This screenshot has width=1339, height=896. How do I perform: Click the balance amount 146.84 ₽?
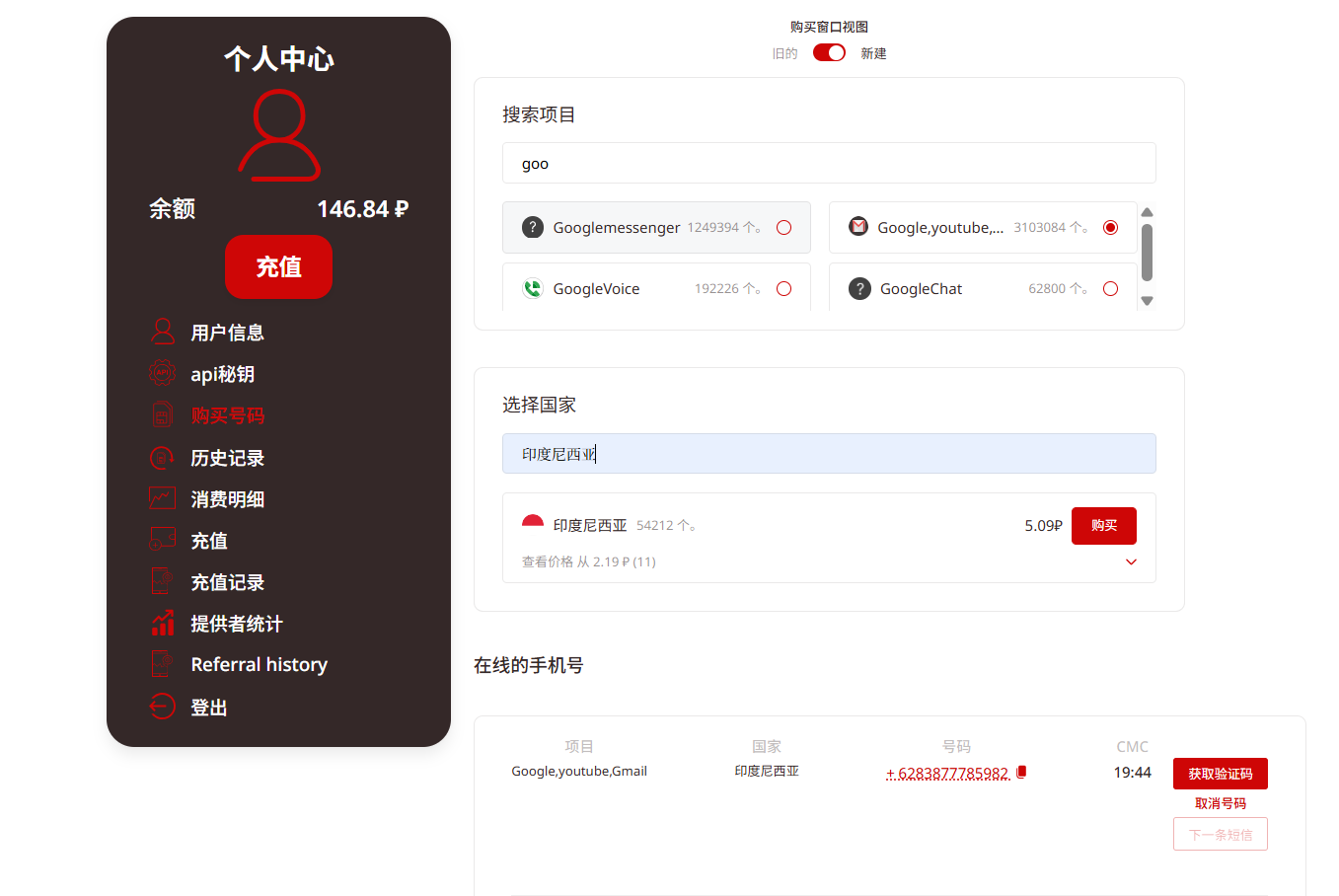(x=363, y=209)
